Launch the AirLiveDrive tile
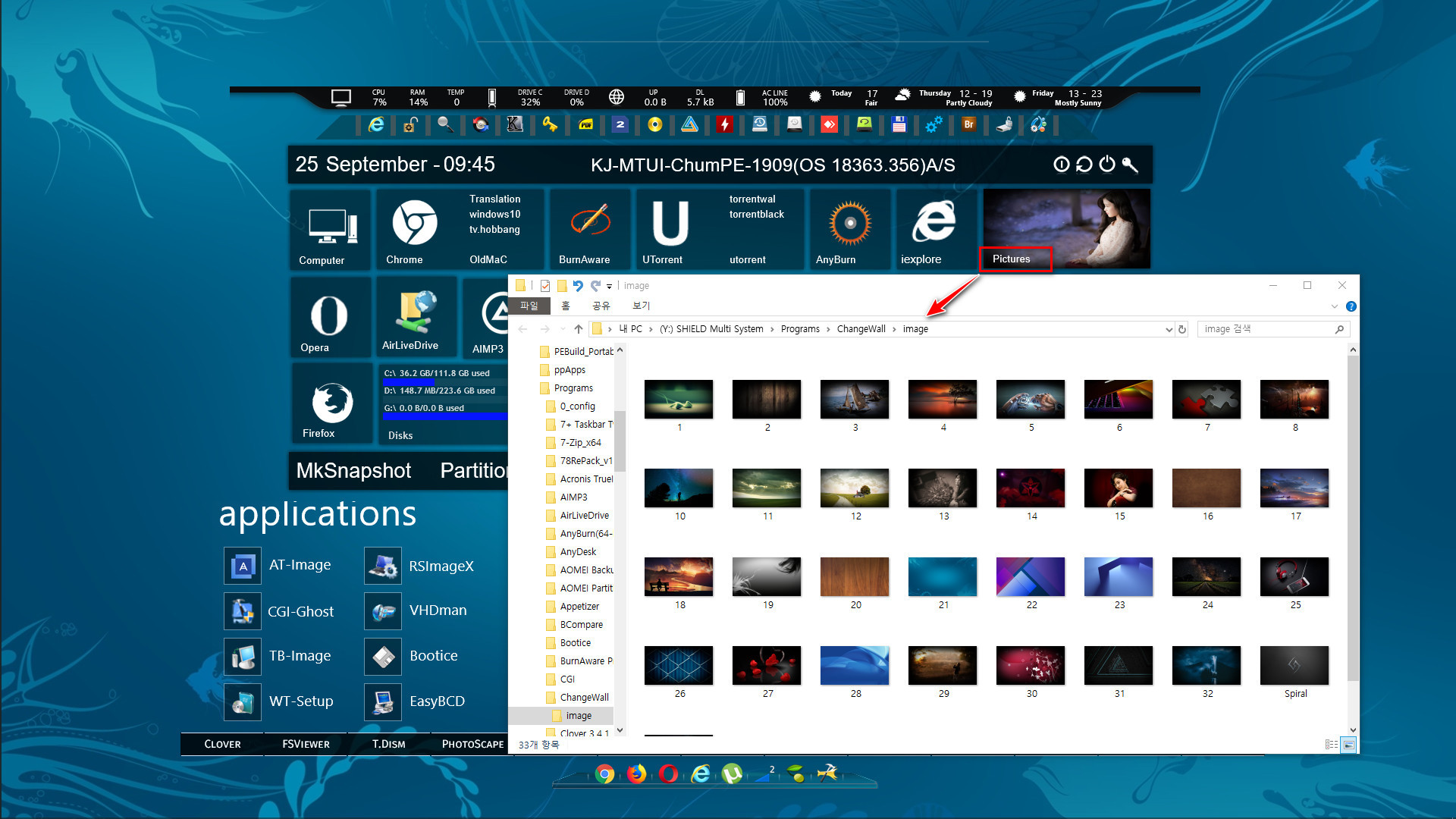Image resolution: width=1456 pixels, height=819 pixels. 416,318
